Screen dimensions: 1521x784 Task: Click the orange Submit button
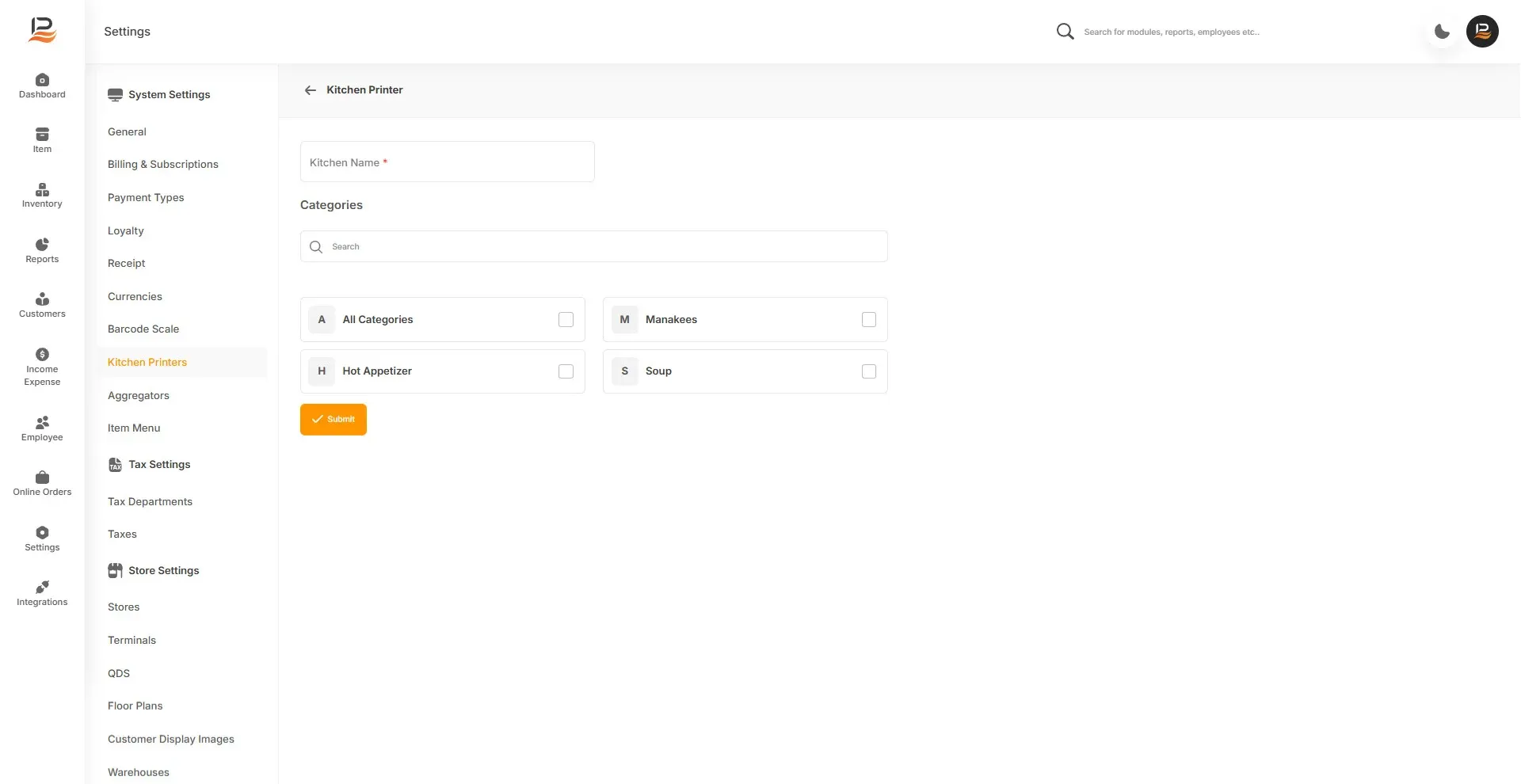click(x=334, y=420)
